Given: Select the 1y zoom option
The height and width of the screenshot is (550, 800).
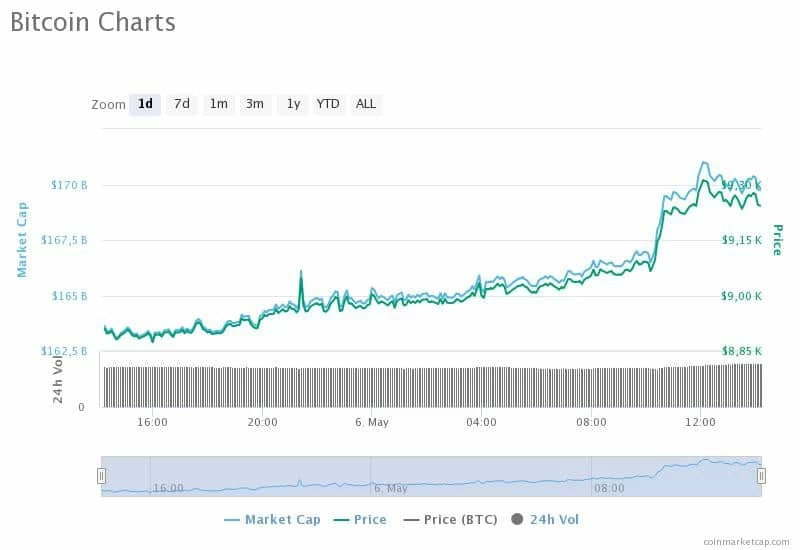Looking at the screenshot, I should pyautogui.click(x=293, y=105).
